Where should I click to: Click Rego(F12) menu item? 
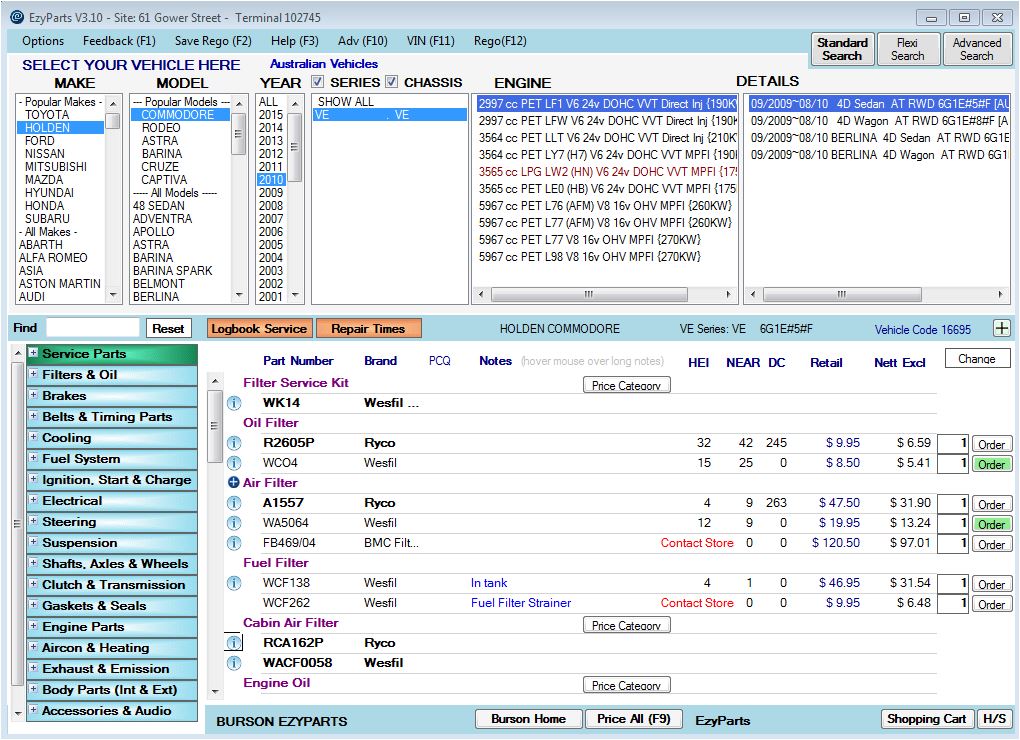click(500, 41)
